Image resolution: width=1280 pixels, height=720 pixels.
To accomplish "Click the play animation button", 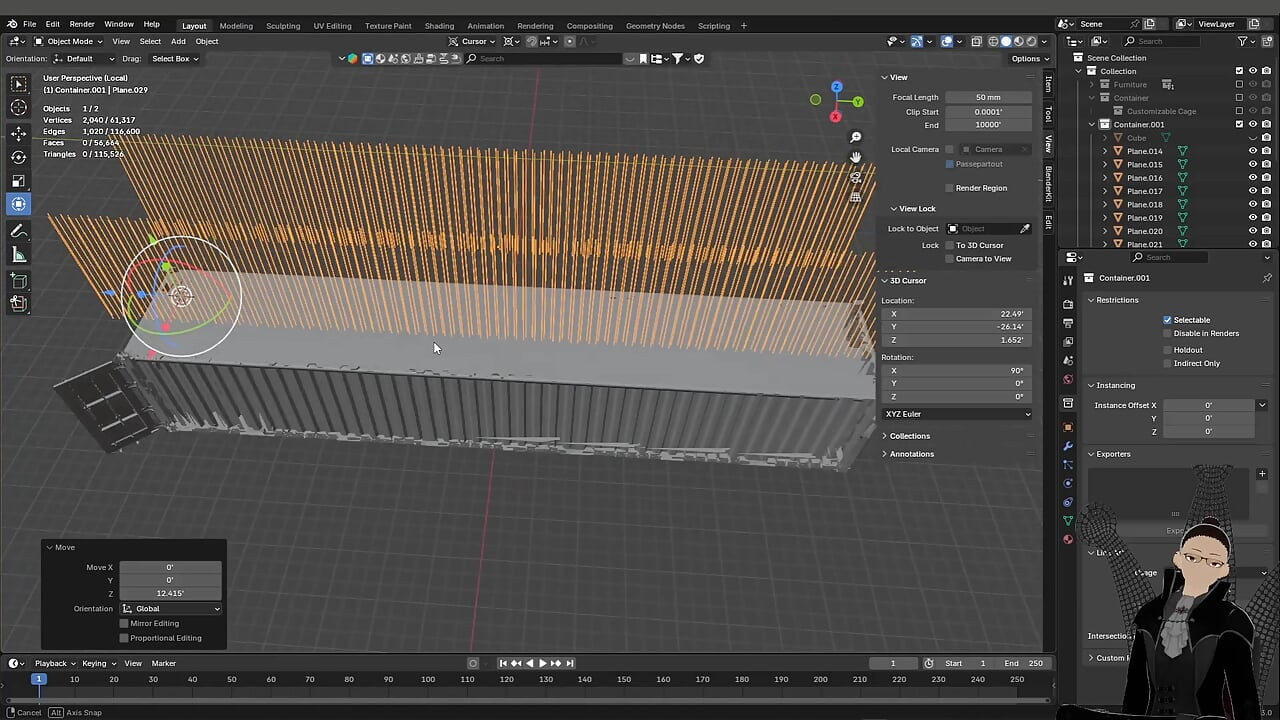I will coord(542,663).
